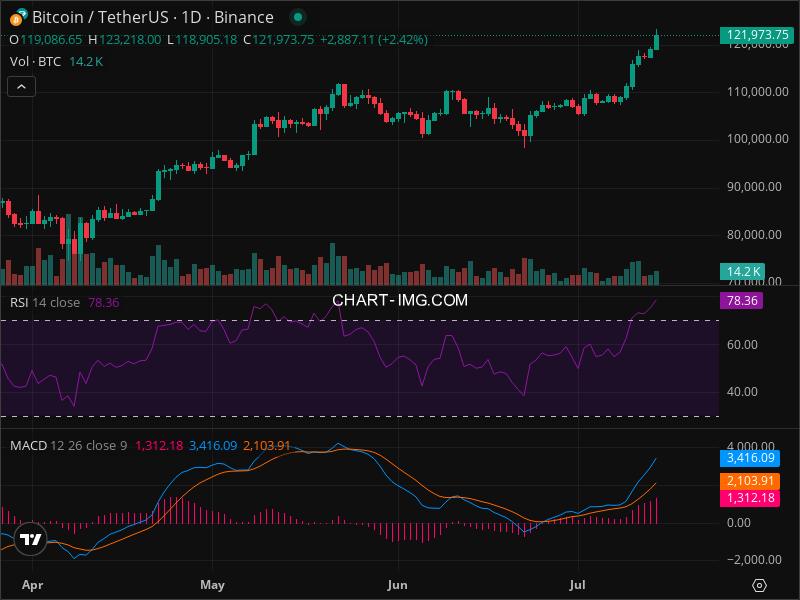The image size is (800, 600).
Task: Open the TradingView logo
Action: click(x=31, y=539)
